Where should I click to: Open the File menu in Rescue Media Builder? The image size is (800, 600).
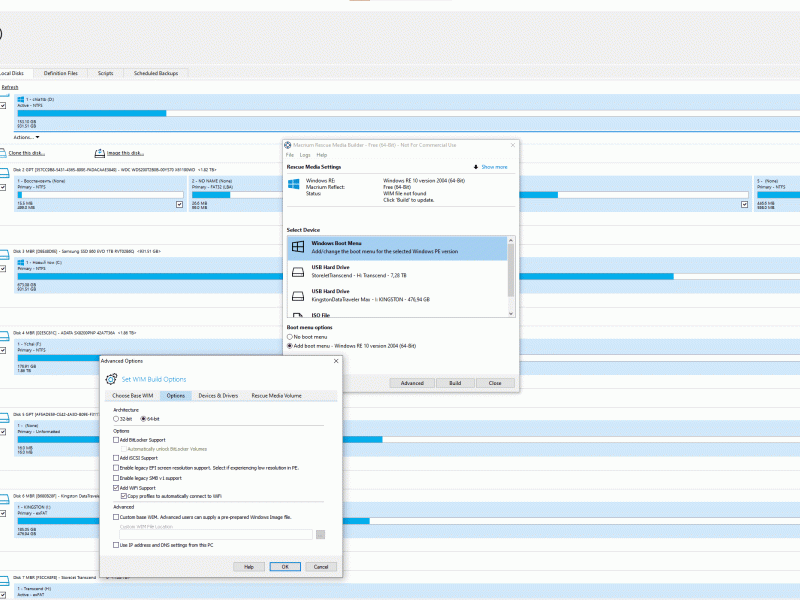coord(290,155)
